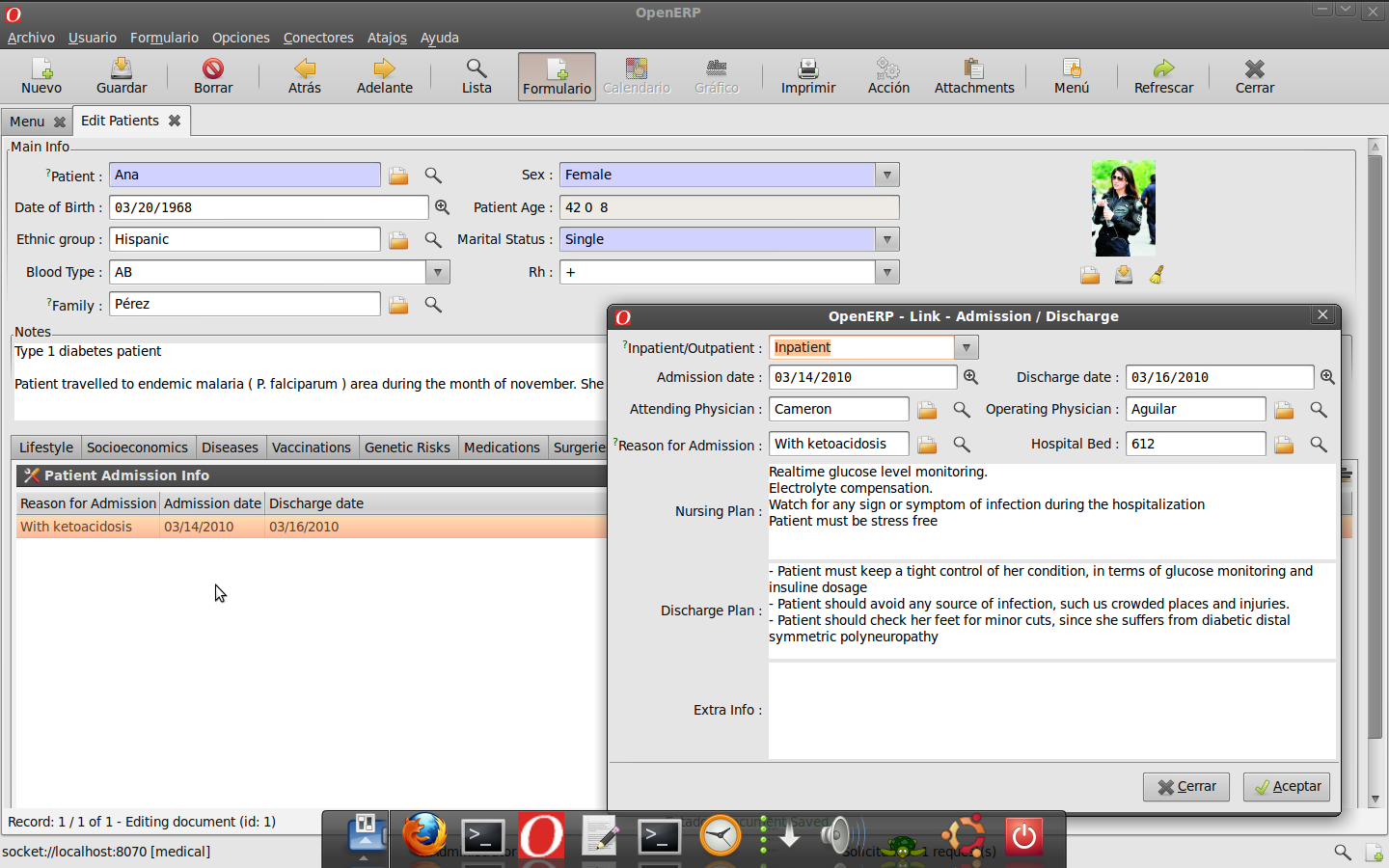1389x868 pixels.
Task: Open the Hospital Bed folder icon
Action: pos(1284,445)
